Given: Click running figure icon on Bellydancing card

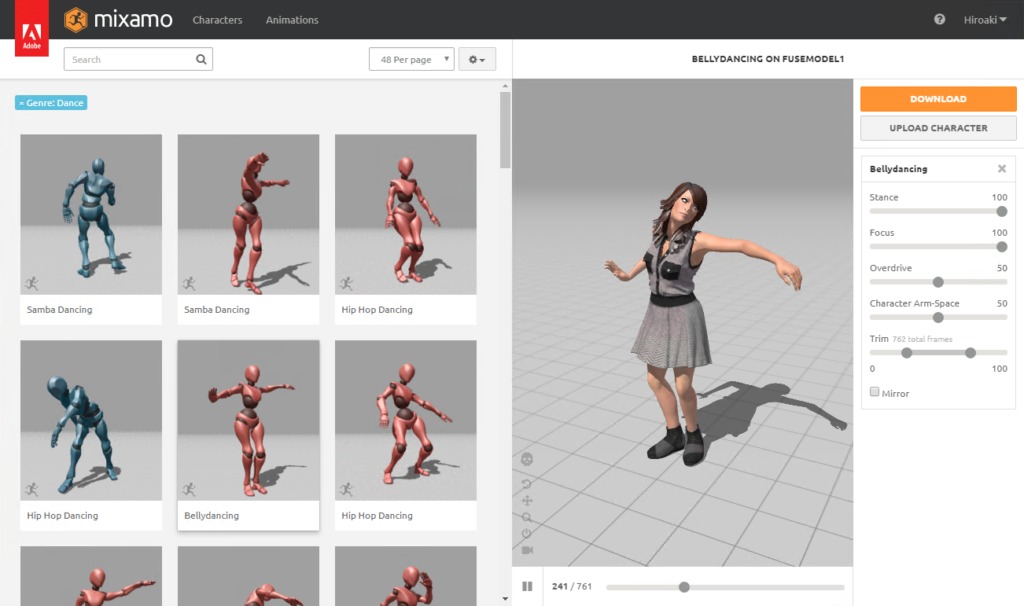Looking at the screenshot, I should tap(189, 489).
